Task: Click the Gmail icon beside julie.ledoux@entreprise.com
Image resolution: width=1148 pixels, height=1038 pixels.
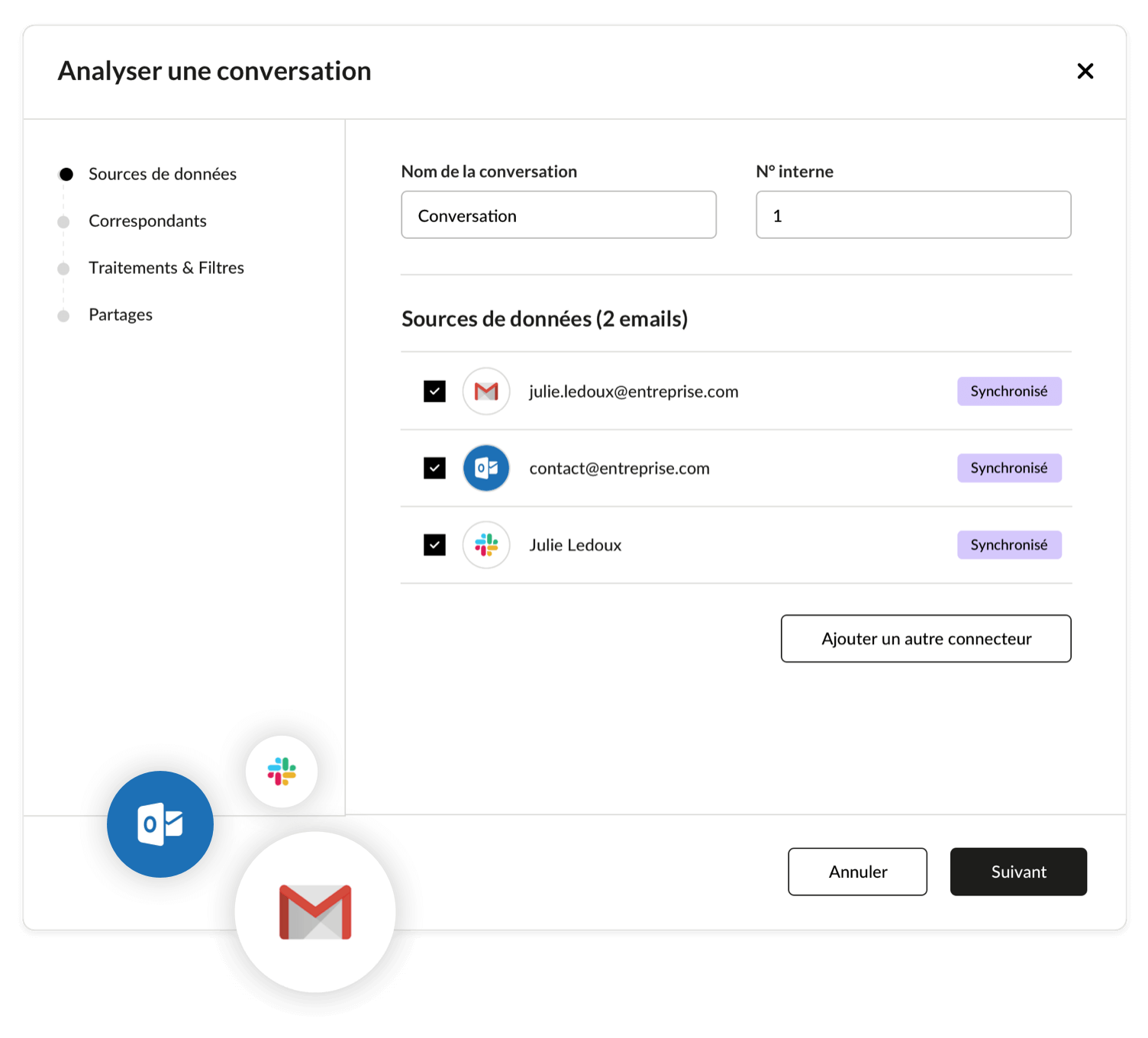Action: point(486,392)
